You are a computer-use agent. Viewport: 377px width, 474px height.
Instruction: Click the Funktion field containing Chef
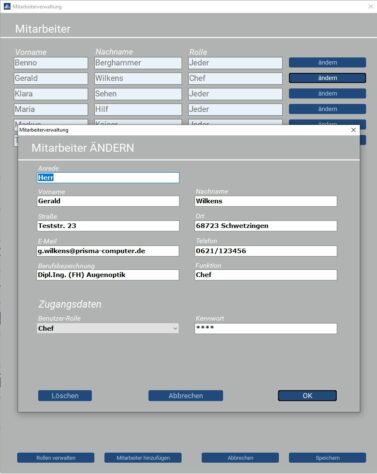[x=266, y=275]
